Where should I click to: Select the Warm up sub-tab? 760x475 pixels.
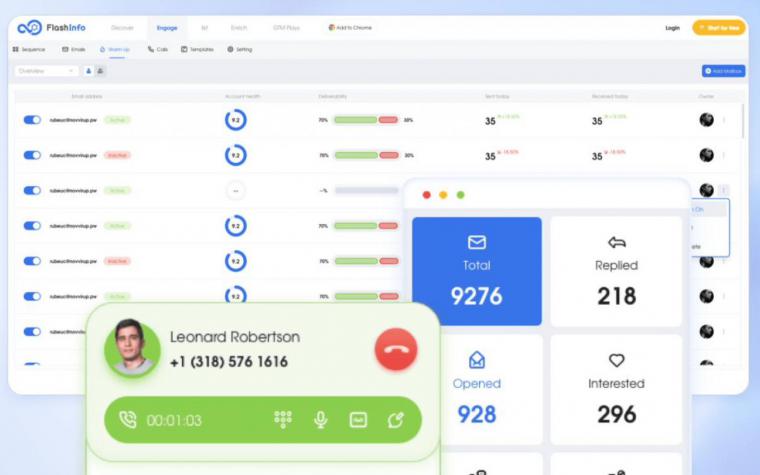tap(115, 50)
